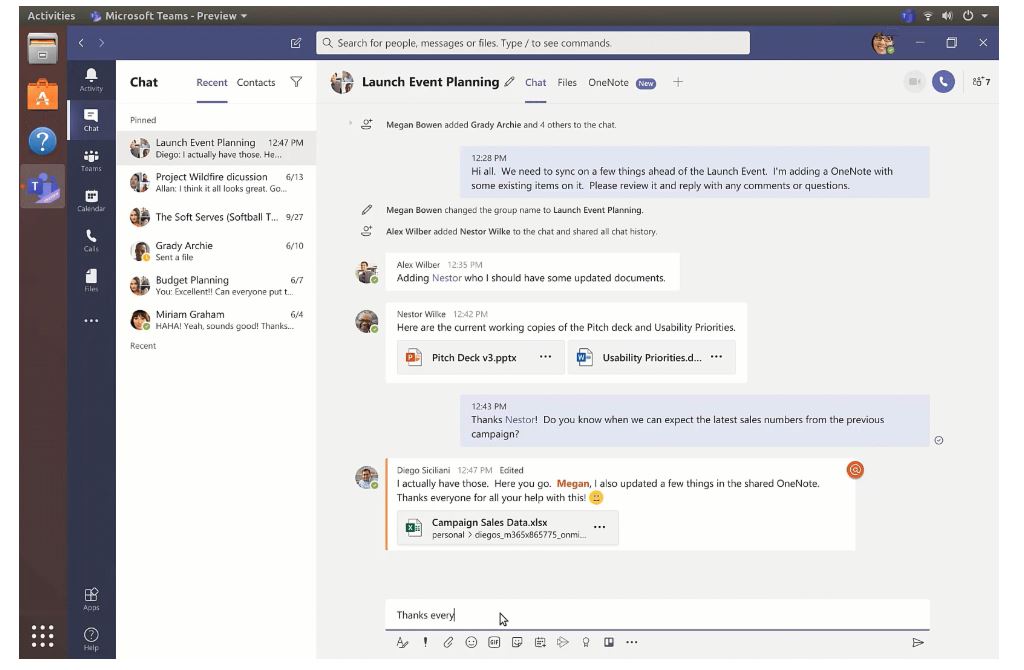
Task: Show more apps ellipsis in left rail
Action: click(x=91, y=321)
